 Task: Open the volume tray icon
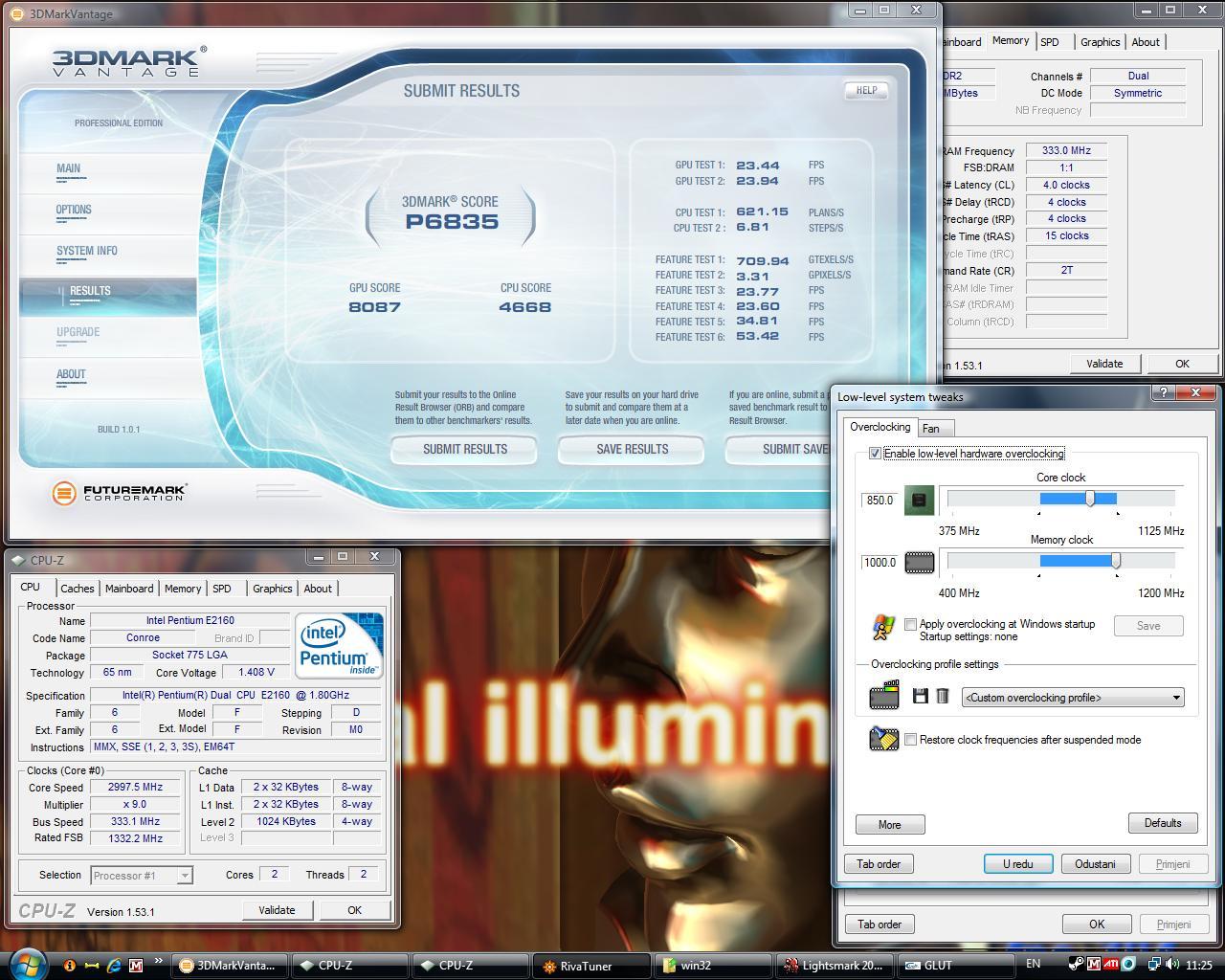(x=1173, y=965)
